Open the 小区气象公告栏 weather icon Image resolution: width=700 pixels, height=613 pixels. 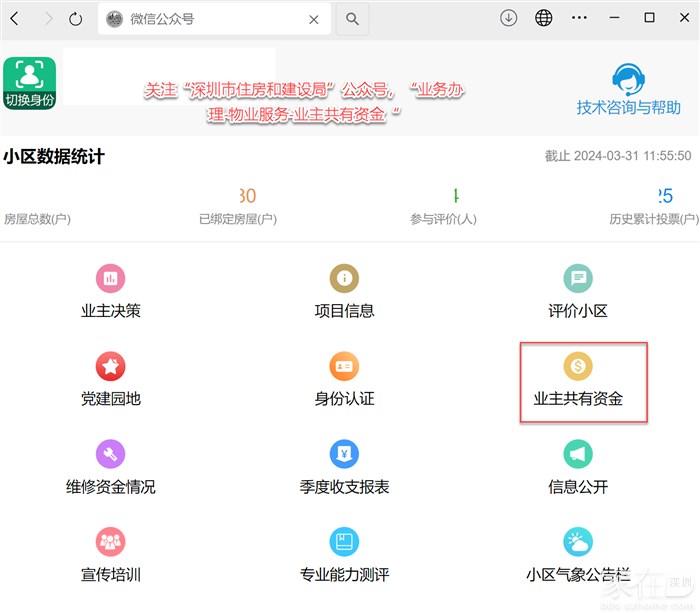[x=577, y=542]
